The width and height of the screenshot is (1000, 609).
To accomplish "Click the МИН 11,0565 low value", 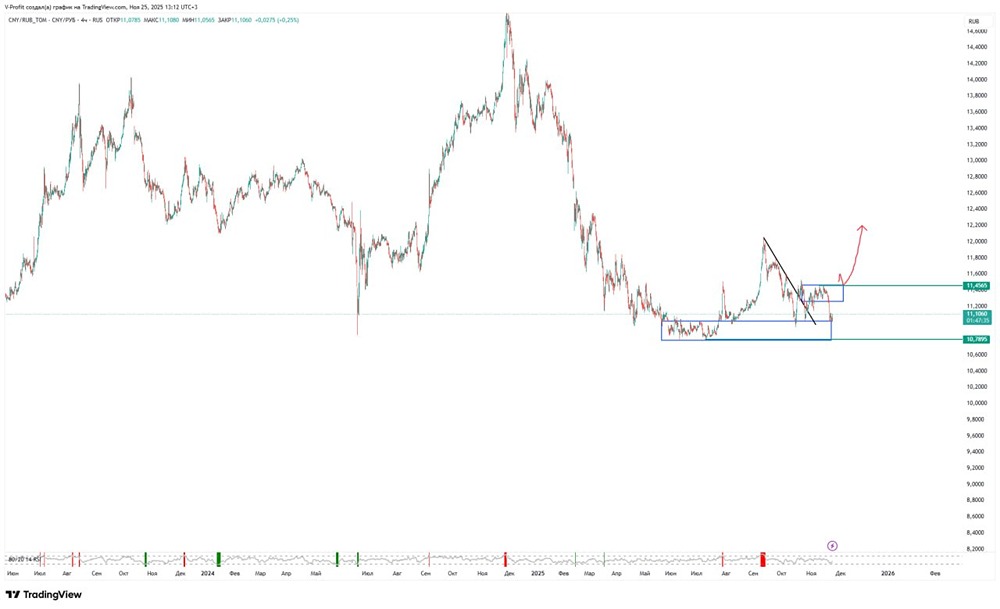I will coord(198,20).
